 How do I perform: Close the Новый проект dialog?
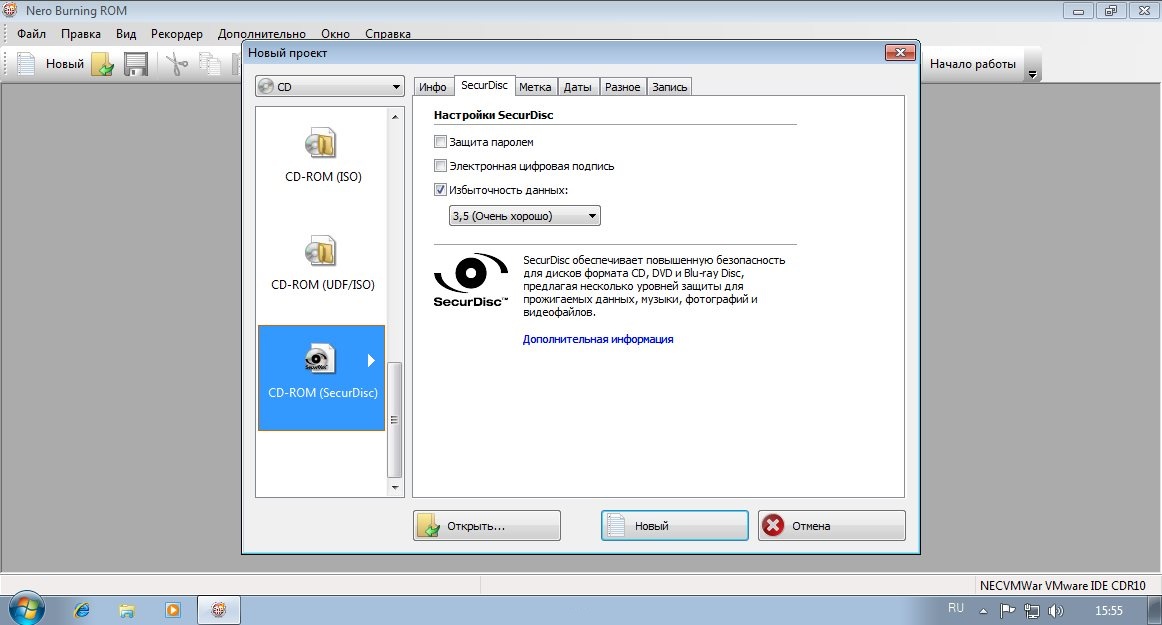pos(900,52)
